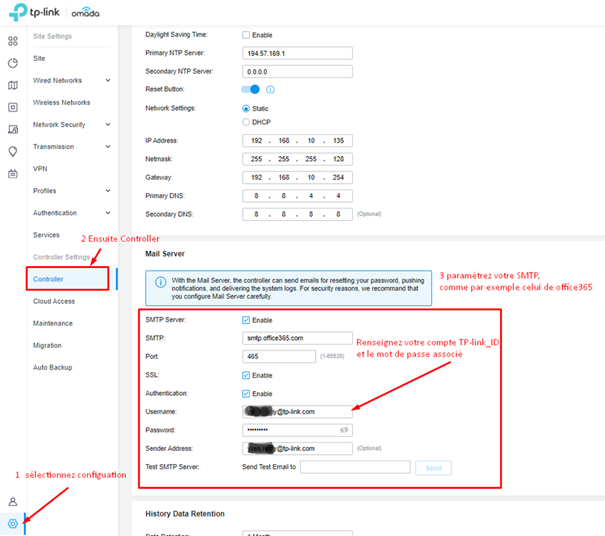The width and height of the screenshot is (605, 536).
Task: Toggle the Reset Button switch
Action: click(x=250, y=90)
